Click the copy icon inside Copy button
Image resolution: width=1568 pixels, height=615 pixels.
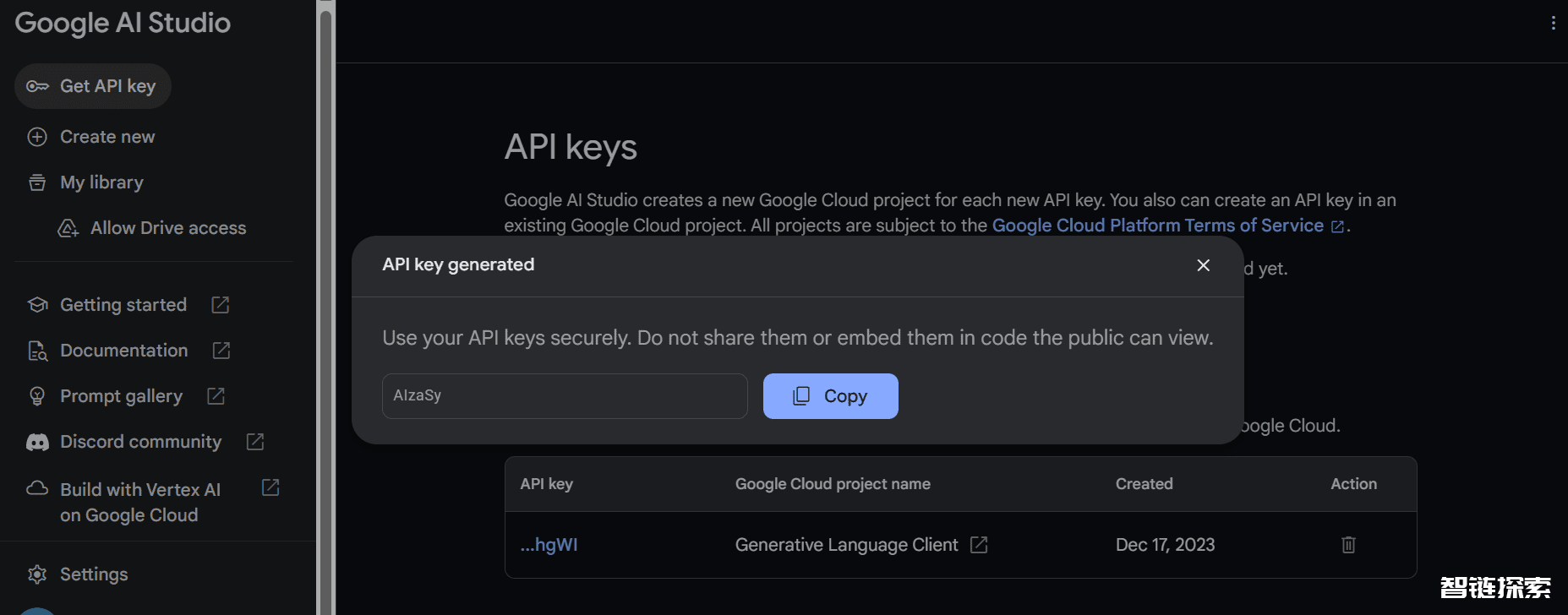click(x=801, y=396)
